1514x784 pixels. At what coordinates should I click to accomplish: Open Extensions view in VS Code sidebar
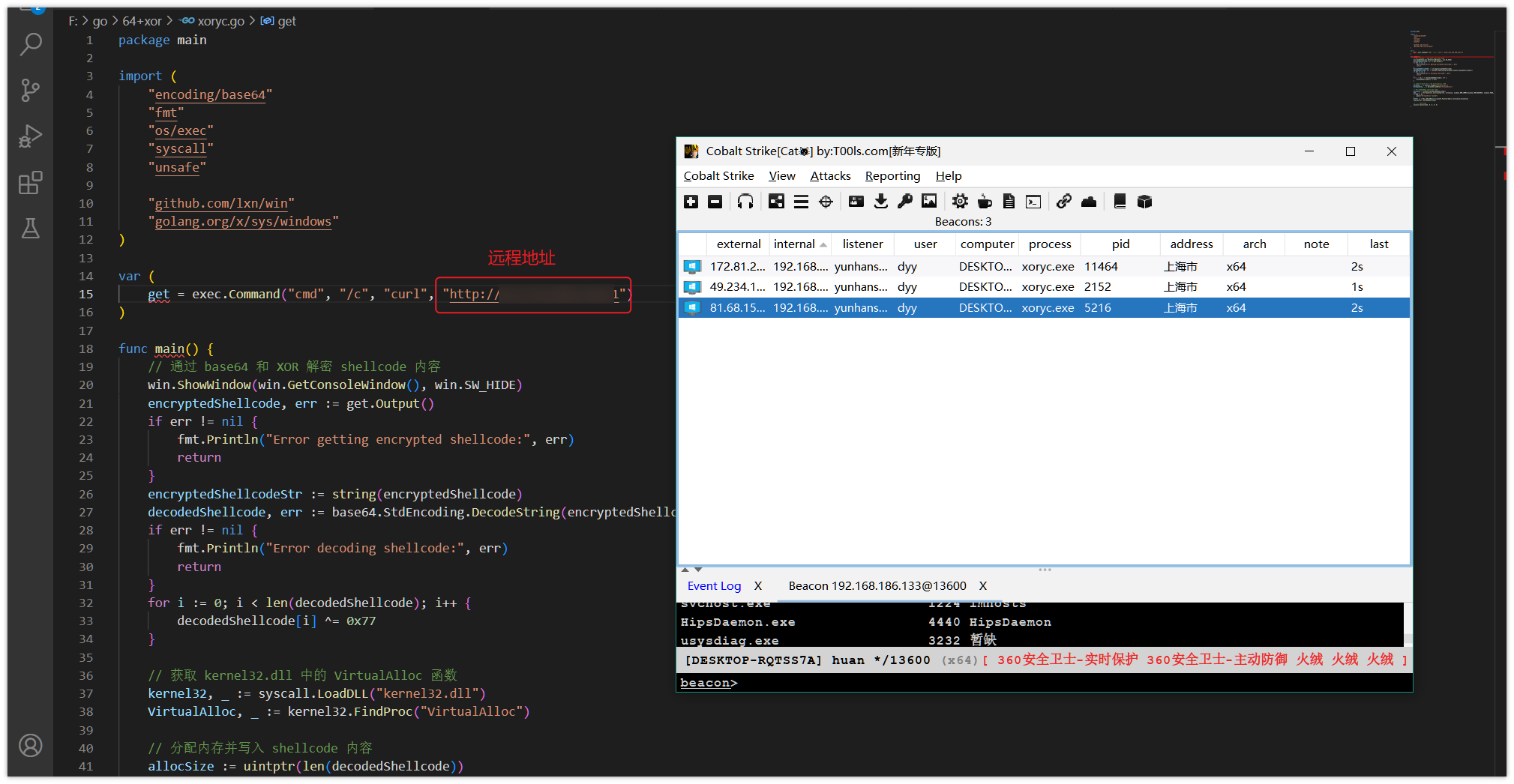click(31, 182)
